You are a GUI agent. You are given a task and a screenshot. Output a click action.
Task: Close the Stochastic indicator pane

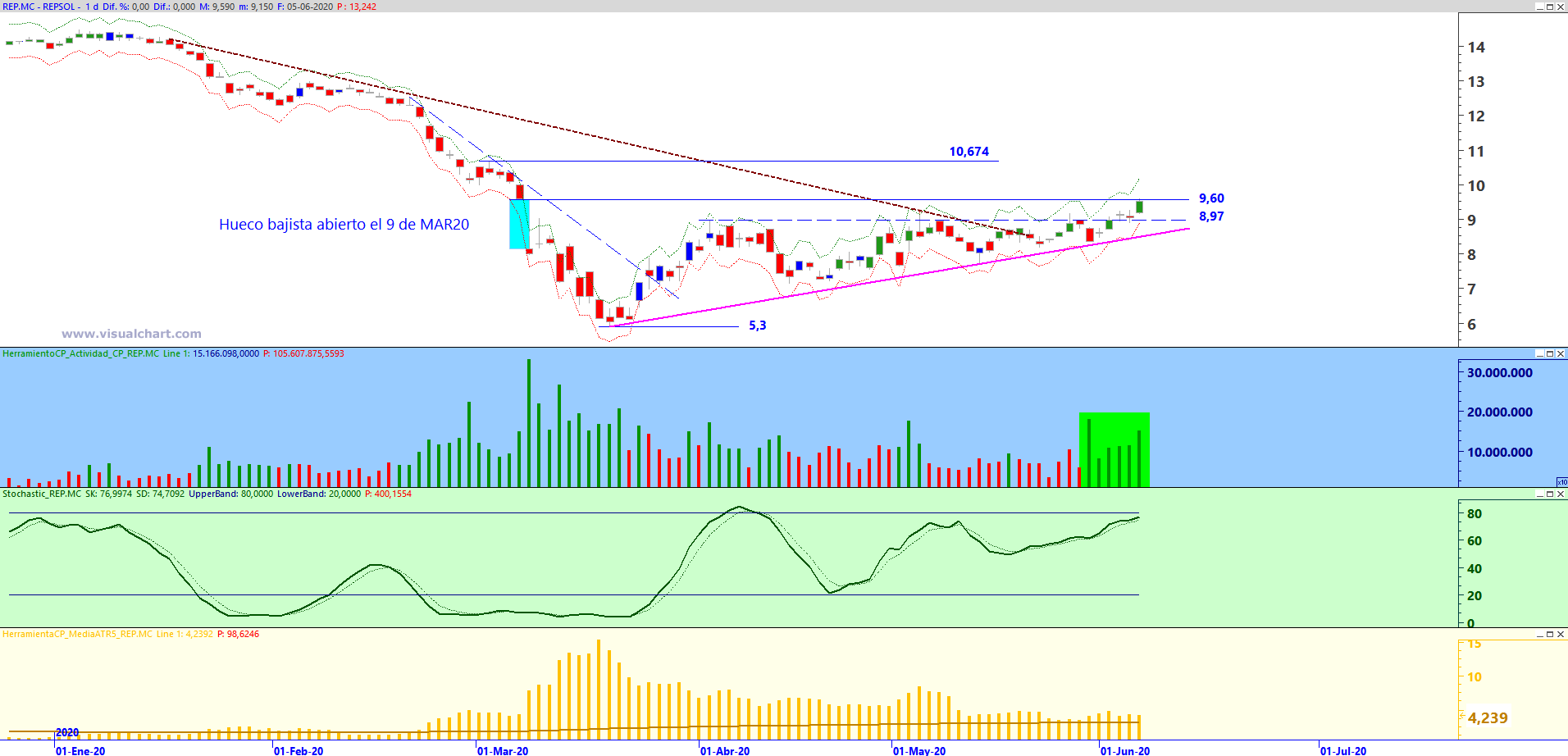(1561, 494)
